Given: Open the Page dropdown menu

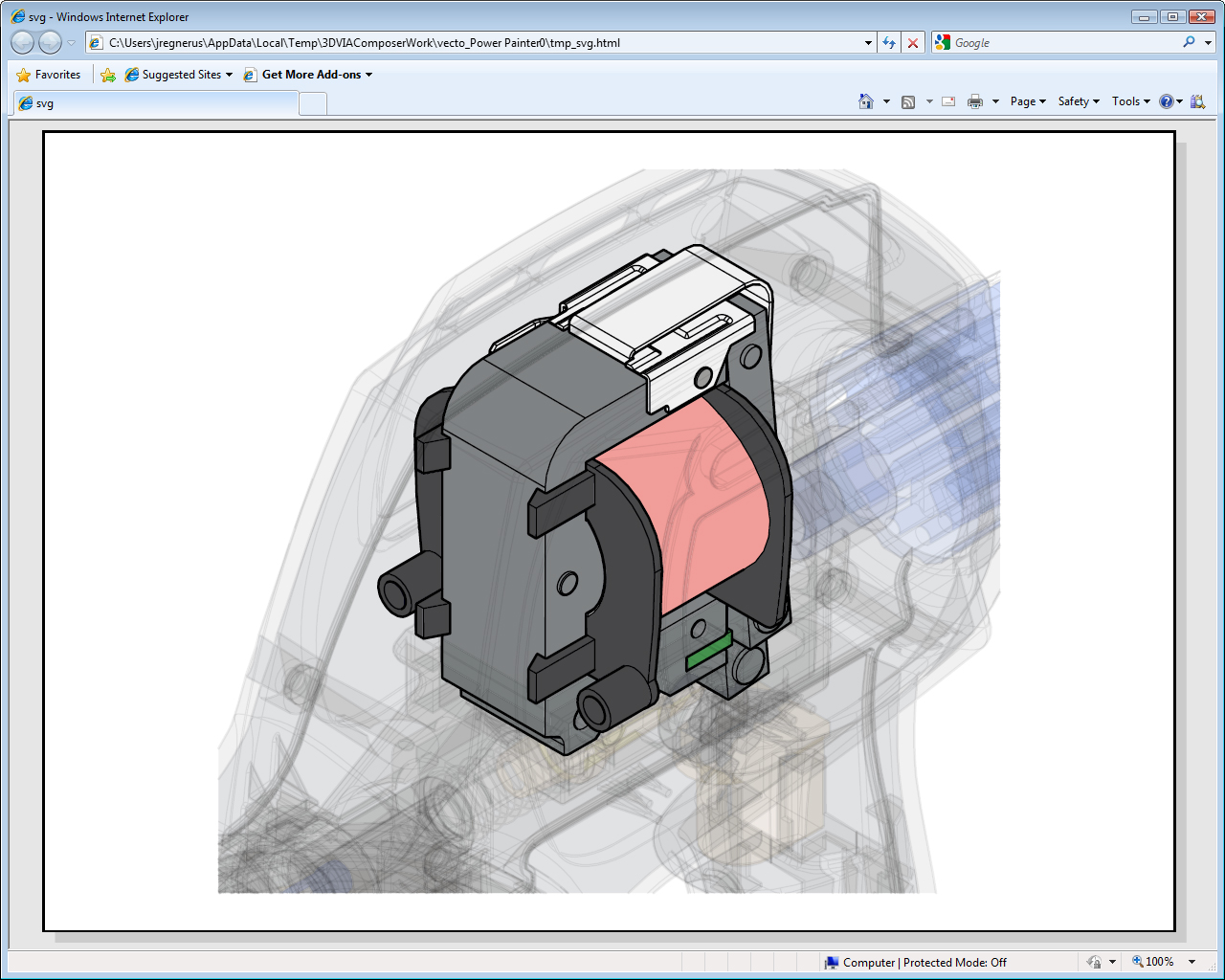Looking at the screenshot, I should [x=1027, y=101].
